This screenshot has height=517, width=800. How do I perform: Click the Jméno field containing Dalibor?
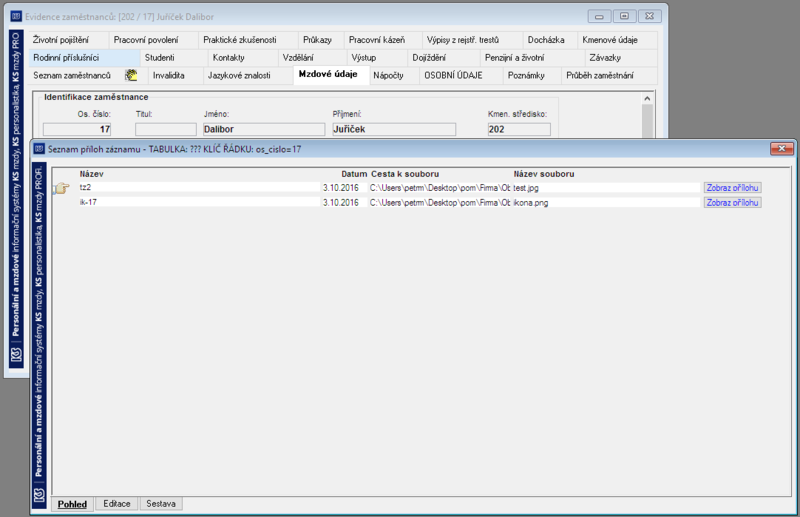coord(264,130)
